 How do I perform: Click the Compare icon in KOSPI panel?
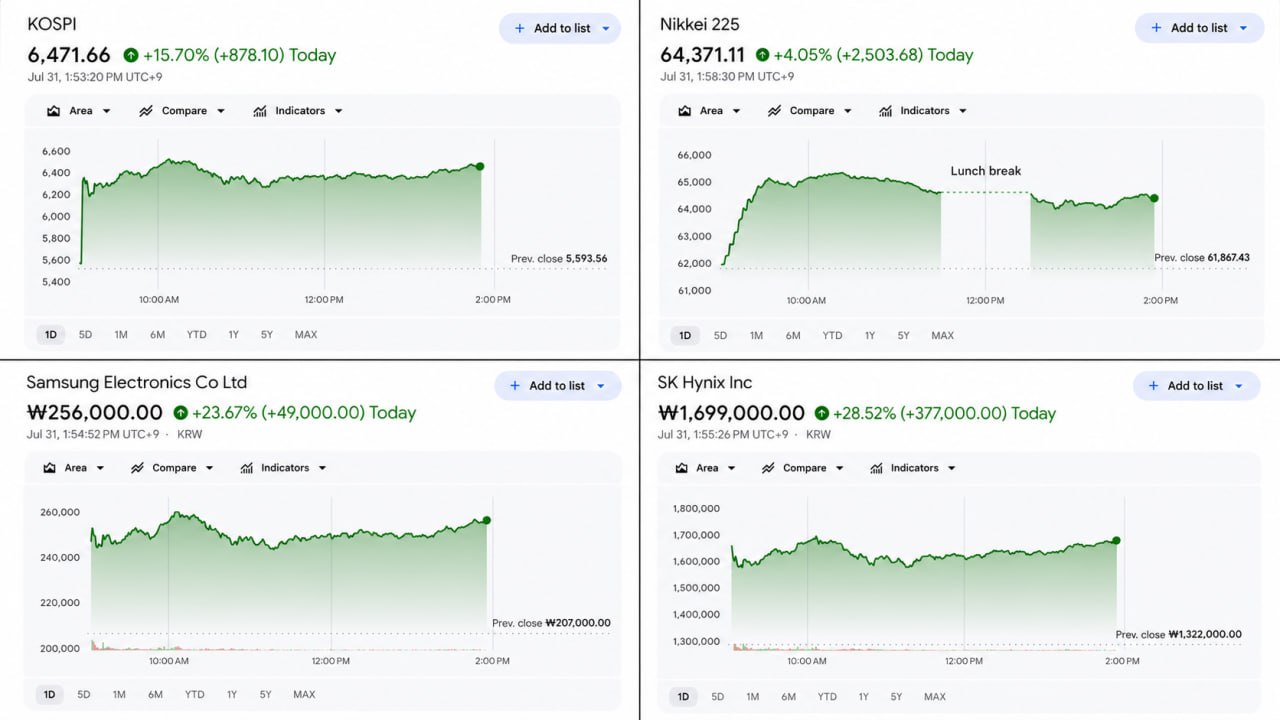tap(146, 111)
